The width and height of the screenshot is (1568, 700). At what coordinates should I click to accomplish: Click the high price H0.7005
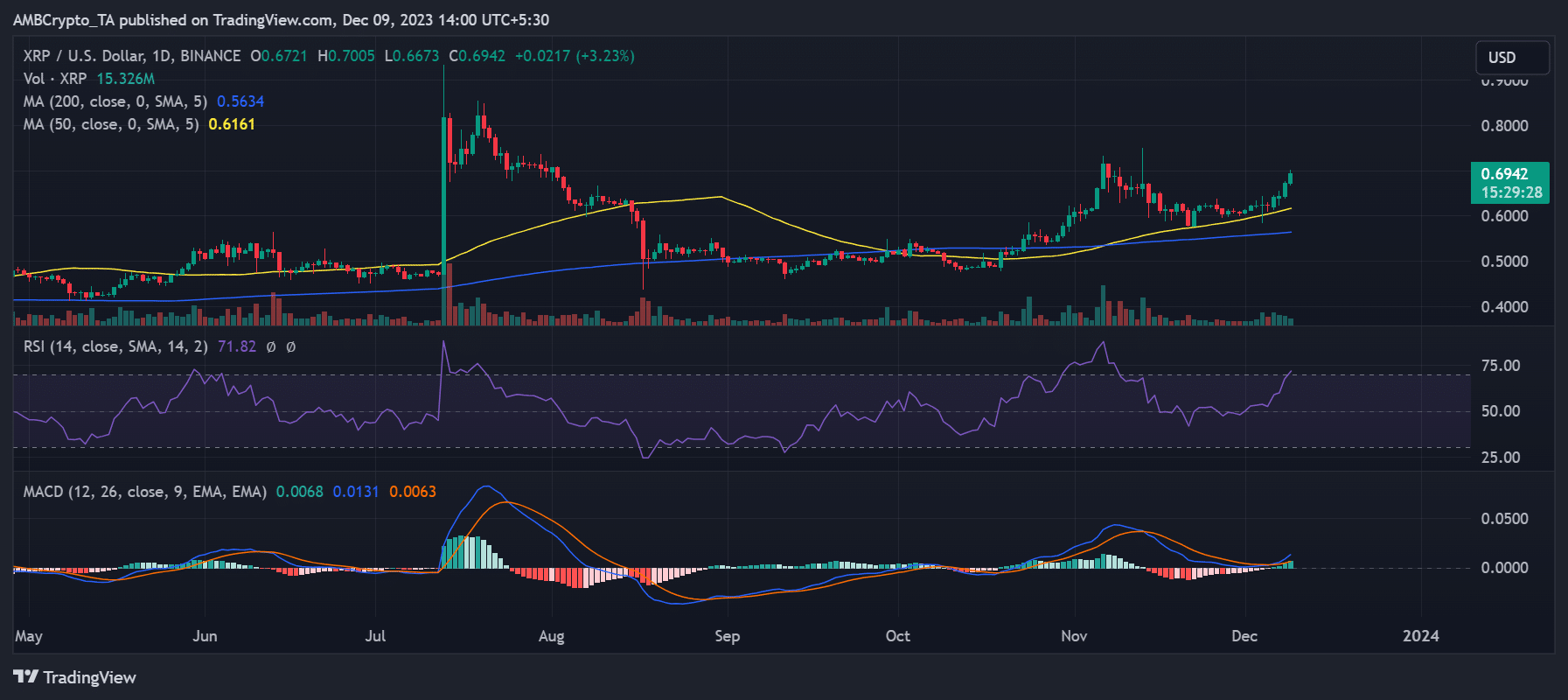[x=346, y=56]
